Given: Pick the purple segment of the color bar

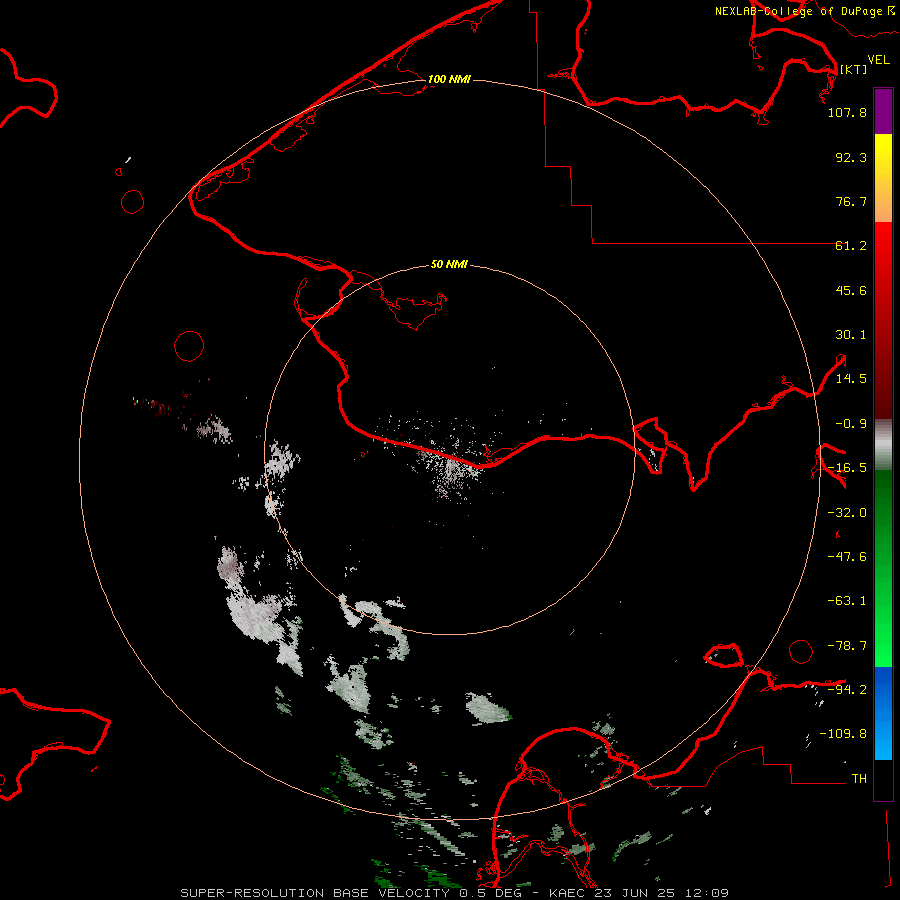Looking at the screenshot, I should pos(883,111).
